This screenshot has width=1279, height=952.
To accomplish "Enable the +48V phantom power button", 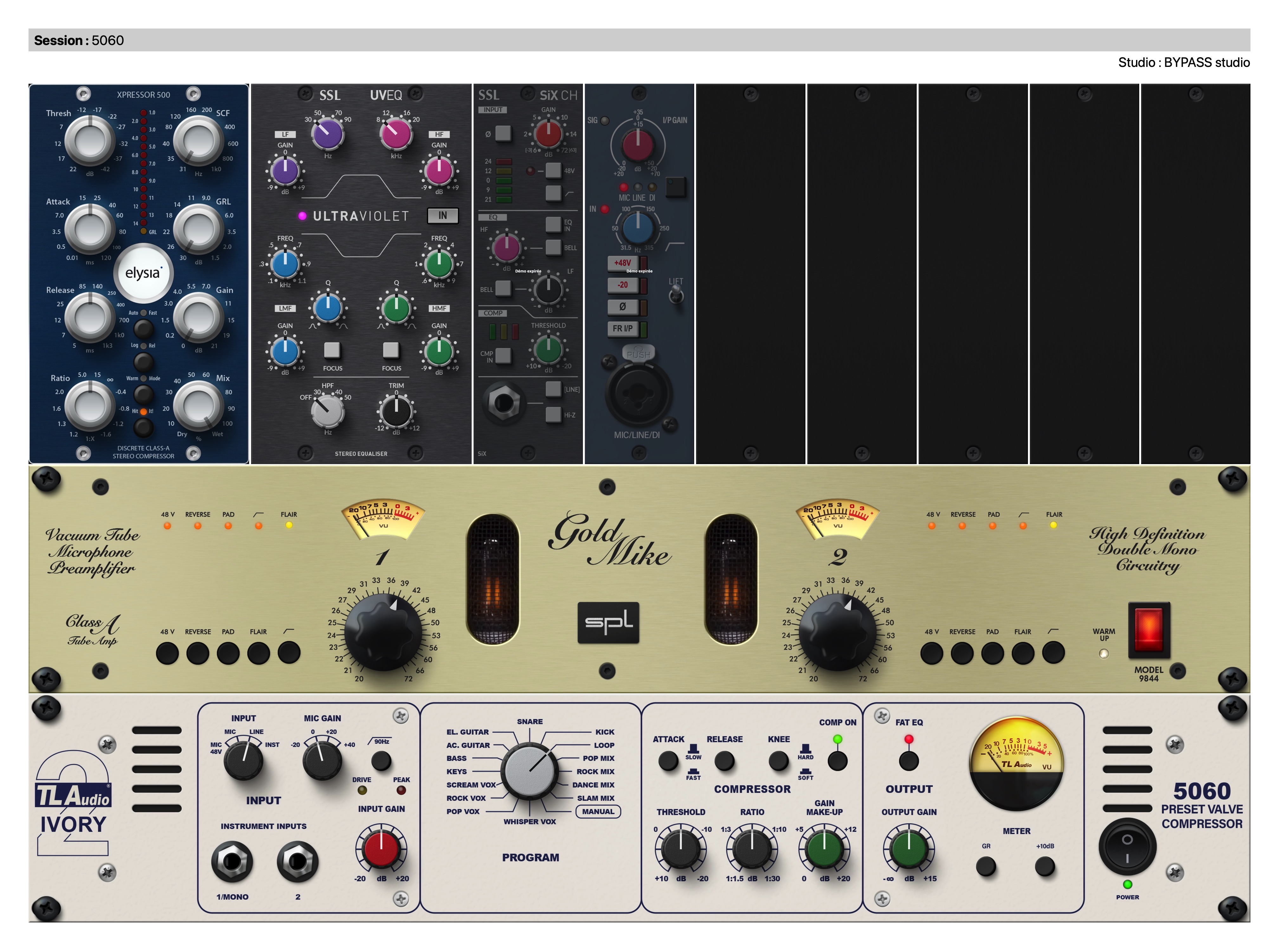I will click(x=622, y=263).
